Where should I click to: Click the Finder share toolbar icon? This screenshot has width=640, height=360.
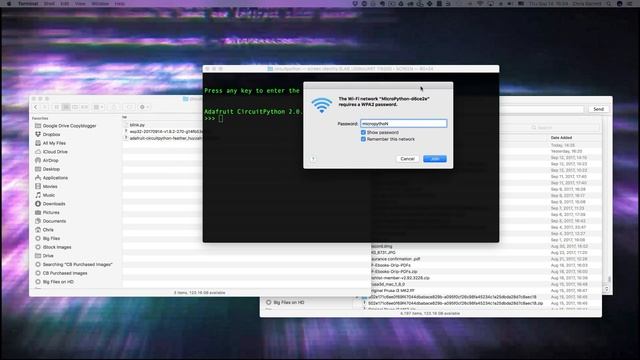pos(114,107)
